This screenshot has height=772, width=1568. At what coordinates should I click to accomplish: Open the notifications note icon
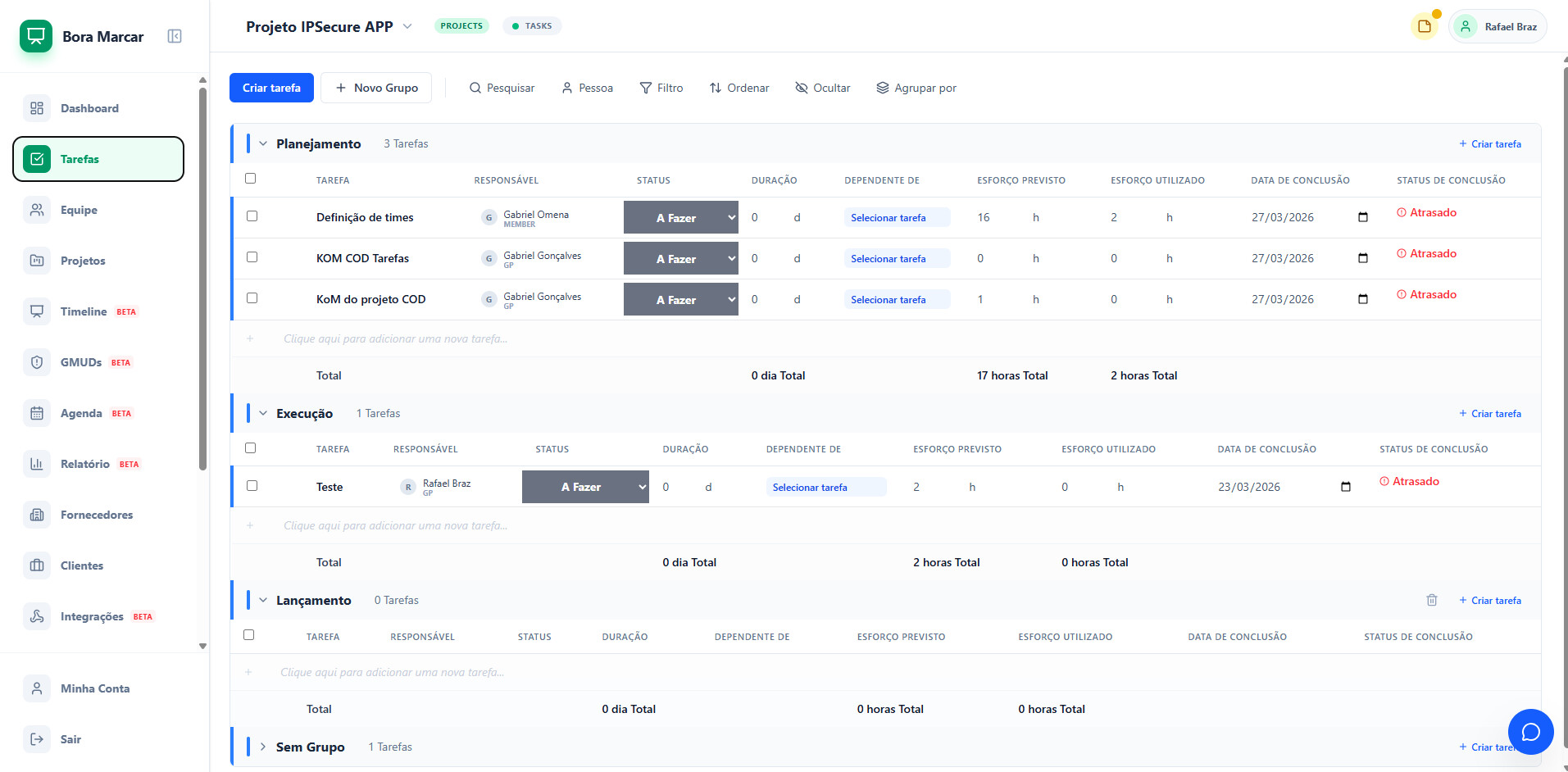(x=1425, y=26)
